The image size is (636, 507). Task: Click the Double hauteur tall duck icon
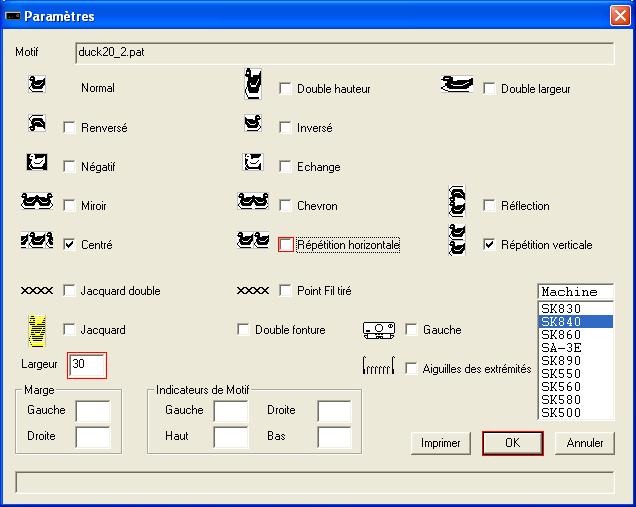(x=254, y=86)
